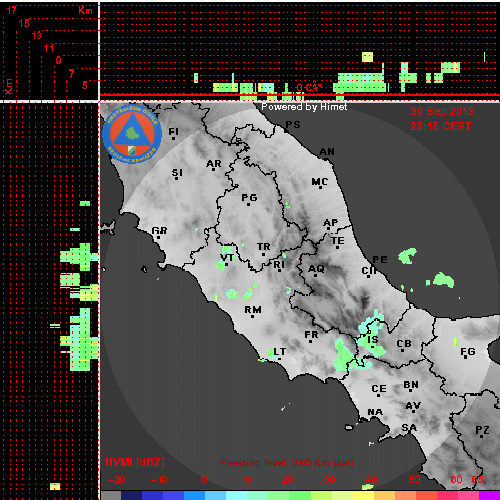Image resolution: width=500 pixels, height=500 pixels.
Task: Click the TE city label
Action: click(x=338, y=240)
